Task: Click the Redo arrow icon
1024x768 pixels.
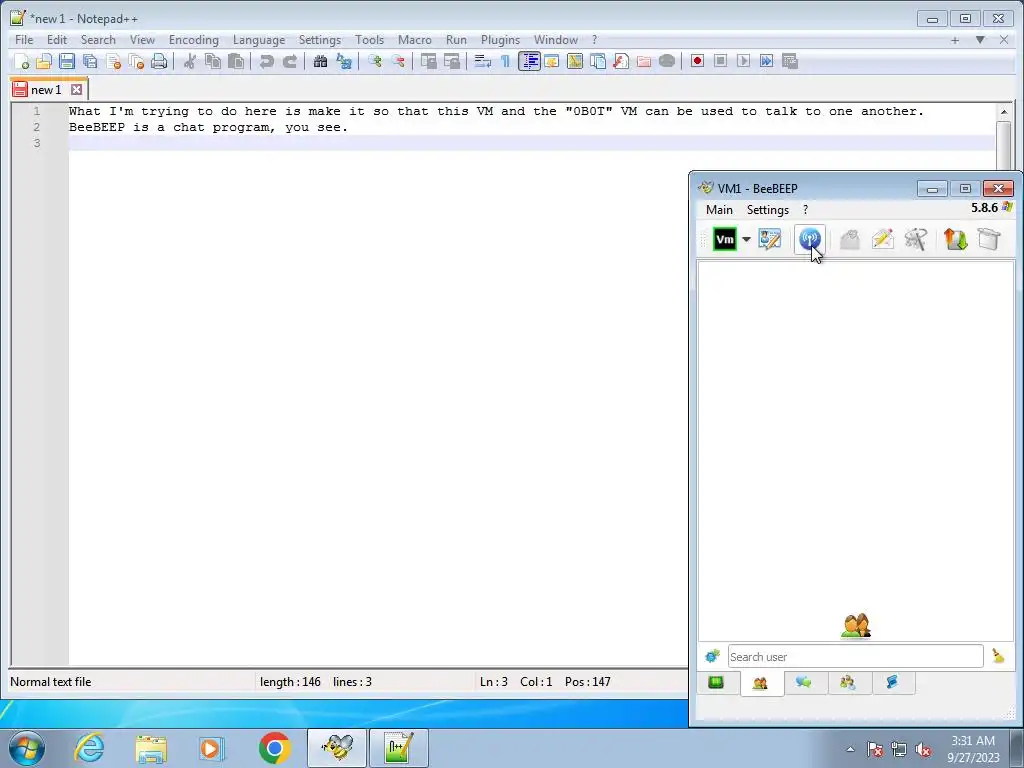Action: pos(290,61)
